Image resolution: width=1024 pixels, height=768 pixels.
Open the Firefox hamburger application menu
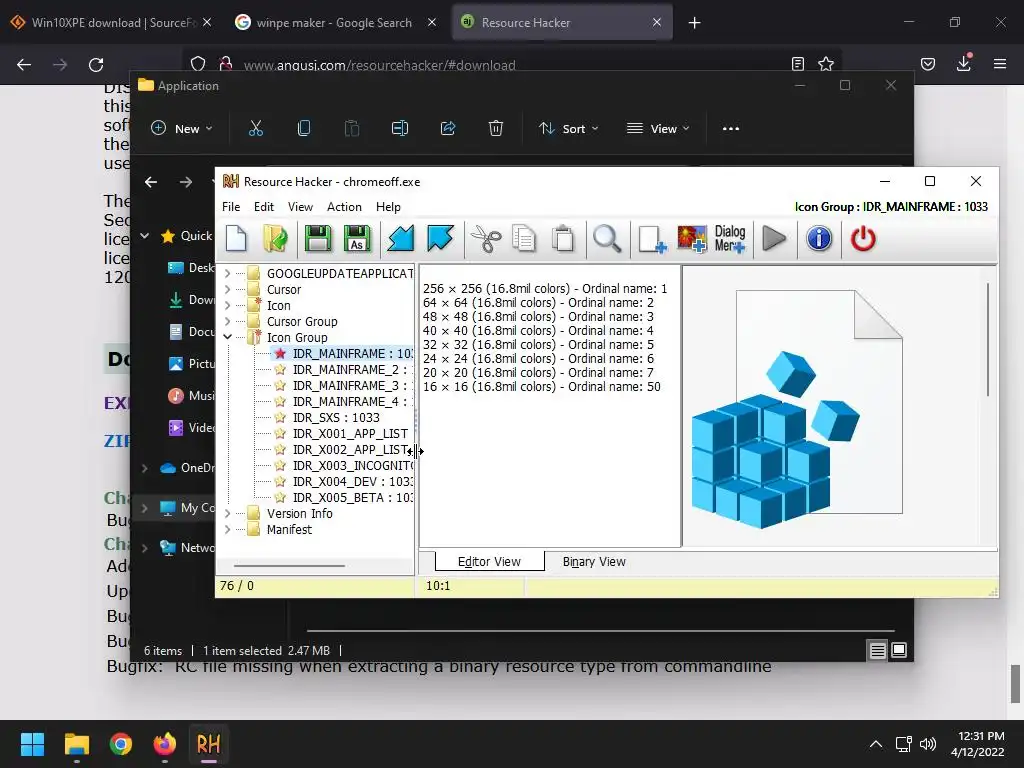pos(1000,64)
